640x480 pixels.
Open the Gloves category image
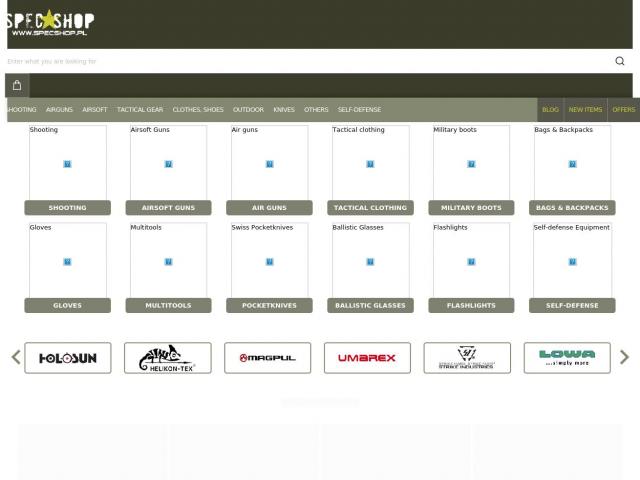(x=67, y=261)
